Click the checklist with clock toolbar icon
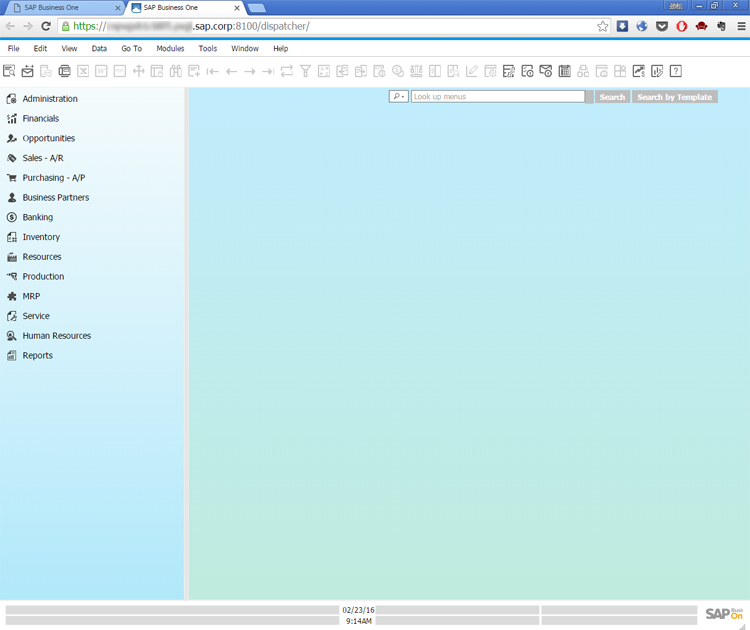 point(527,71)
